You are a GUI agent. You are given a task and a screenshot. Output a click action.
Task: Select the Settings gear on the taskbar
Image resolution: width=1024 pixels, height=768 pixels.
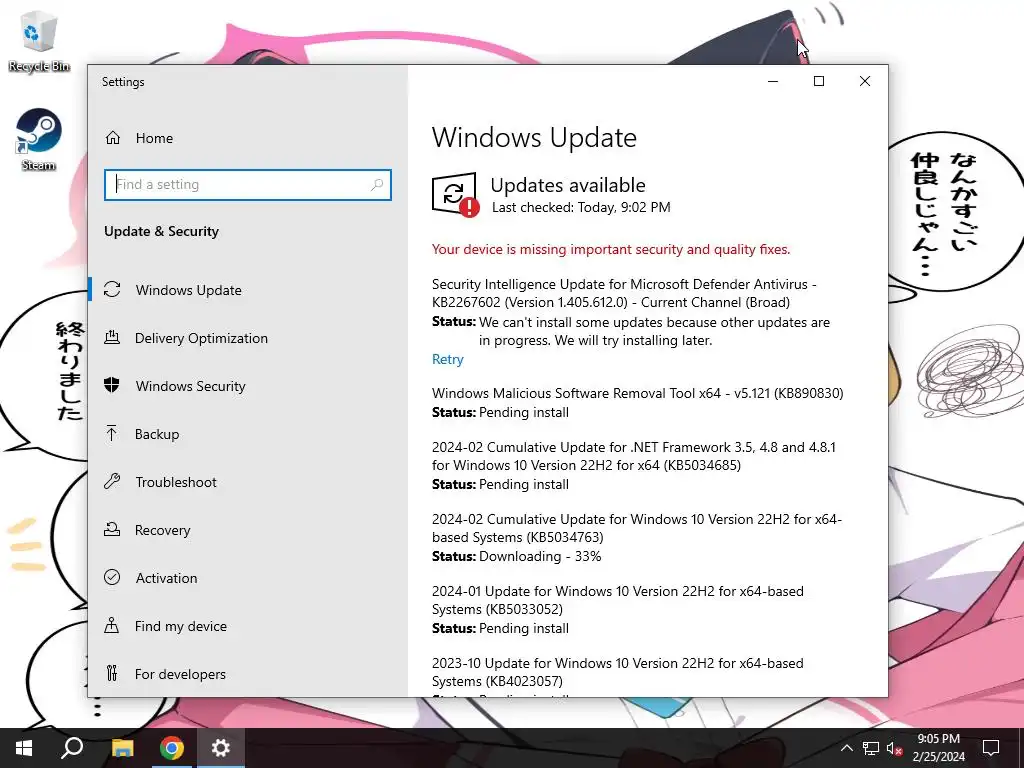pyautogui.click(x=221, y=748)
